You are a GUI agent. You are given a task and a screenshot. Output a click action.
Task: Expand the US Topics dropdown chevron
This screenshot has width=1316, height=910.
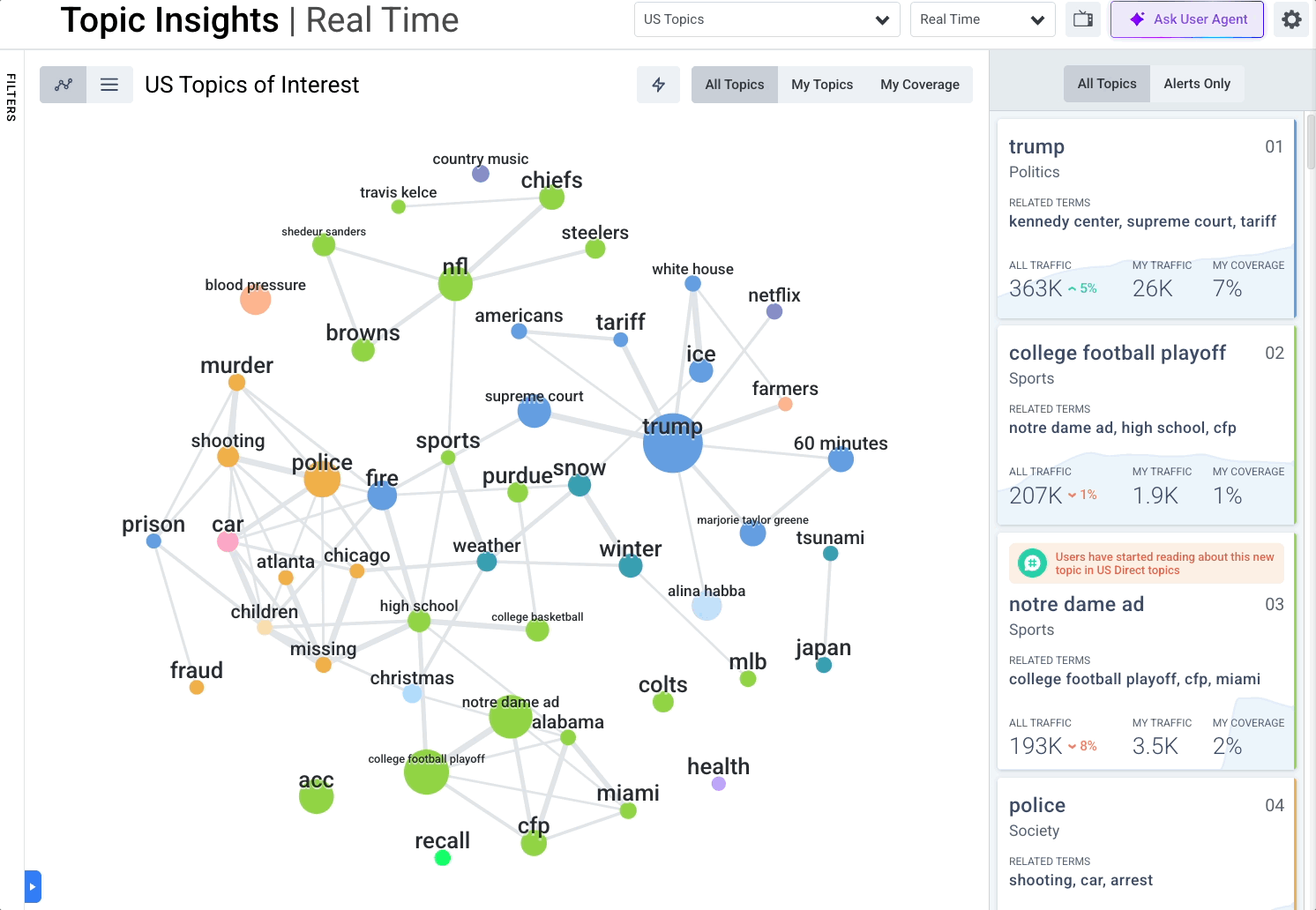click(x=883, y=19)
